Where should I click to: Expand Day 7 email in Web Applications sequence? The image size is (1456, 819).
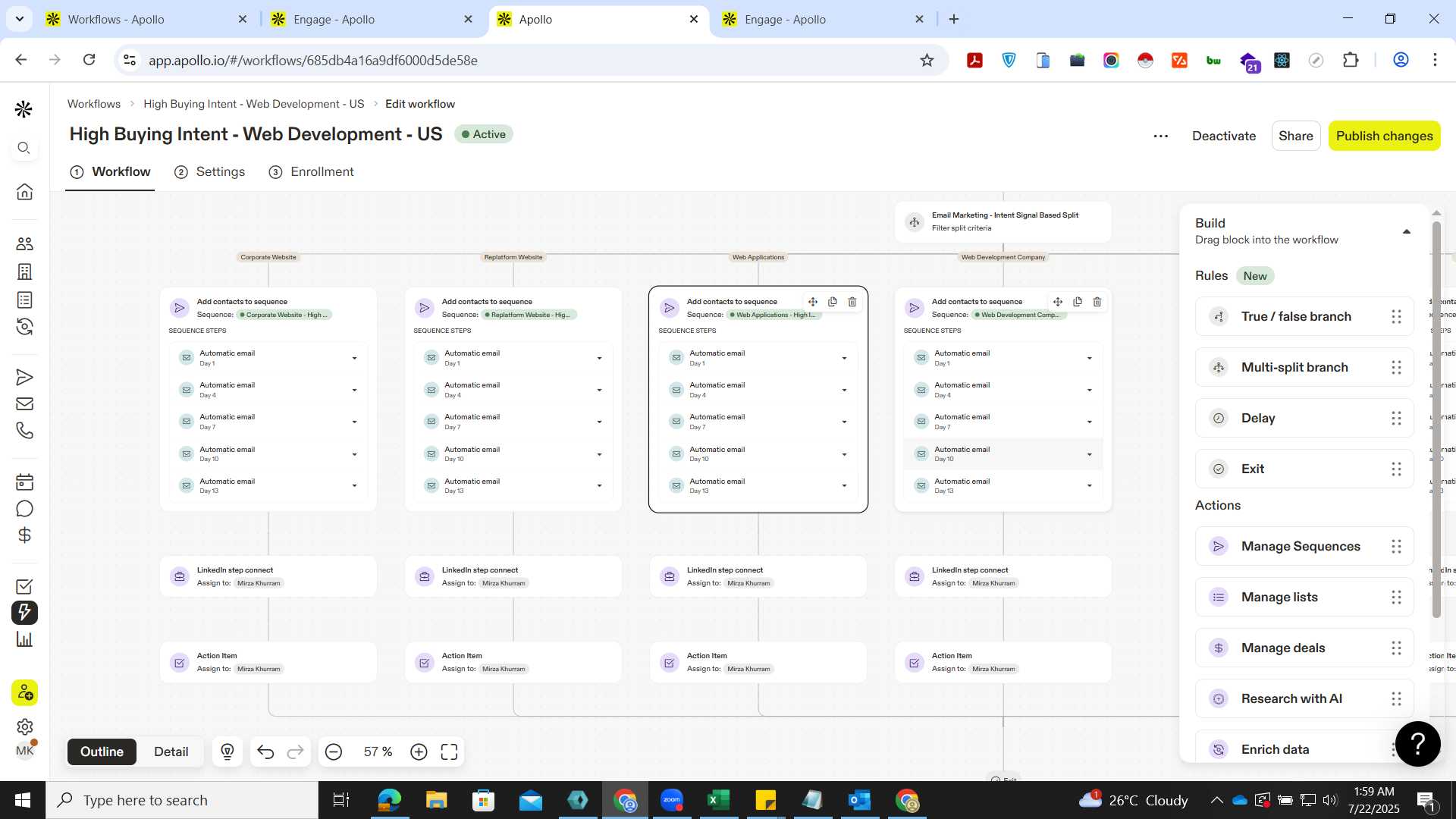click(x=844, y=422)
